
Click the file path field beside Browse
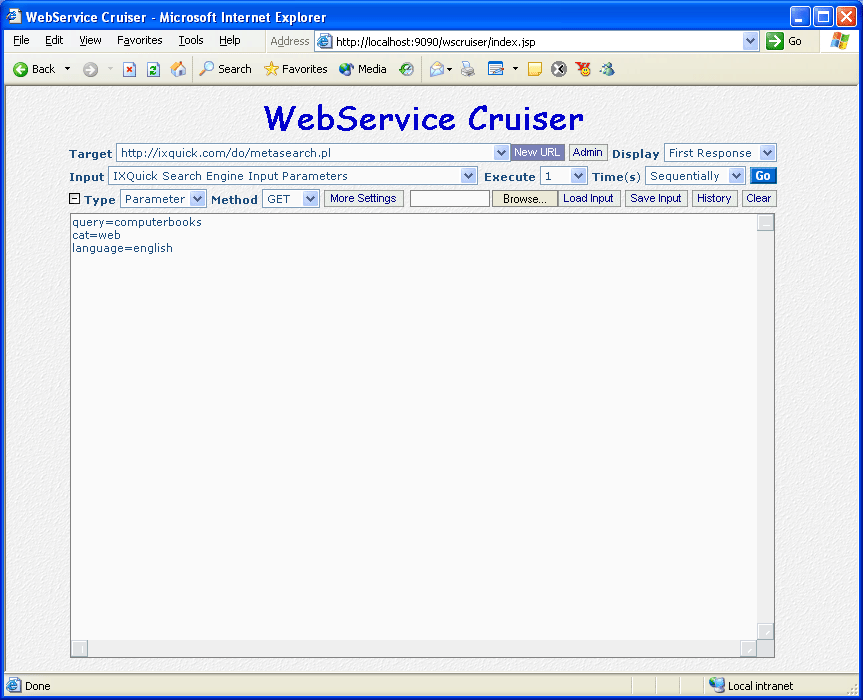pyautogui.click(x=450, y=199)
